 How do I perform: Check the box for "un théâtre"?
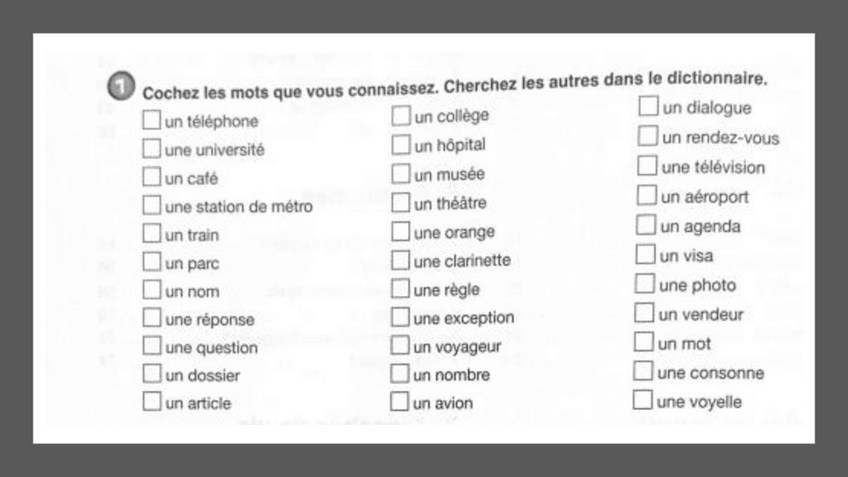pos(400,203)
